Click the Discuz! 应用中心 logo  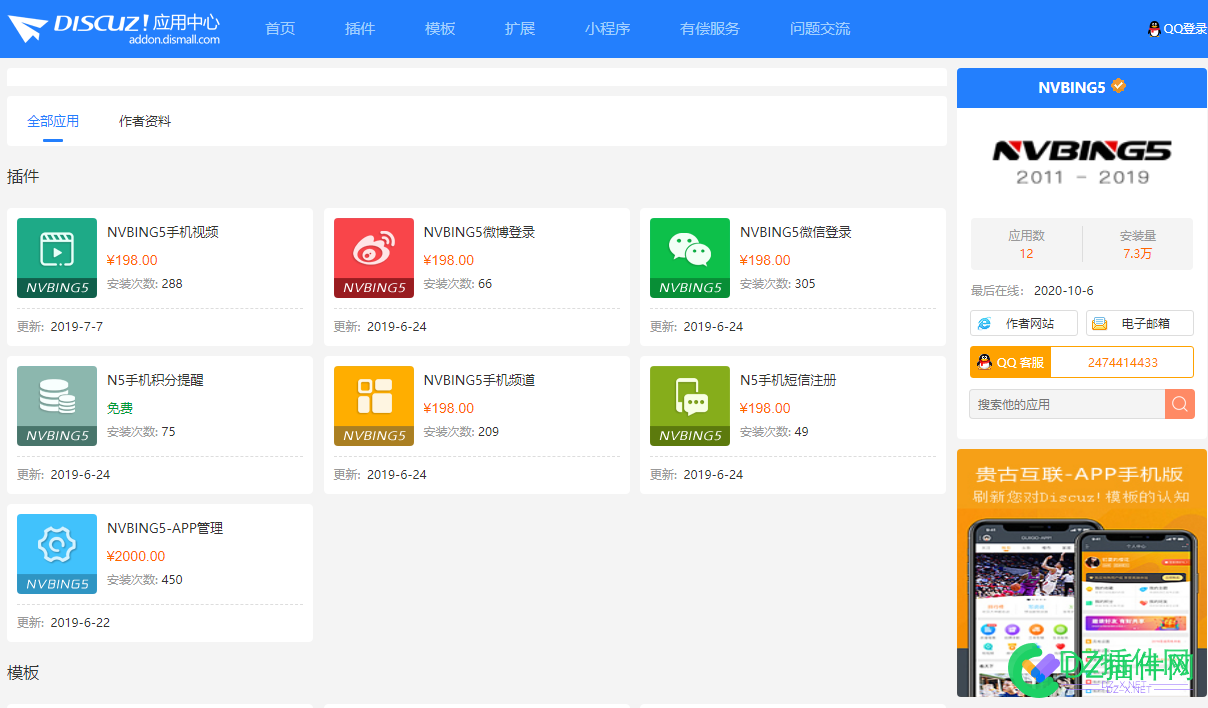(114, 28)
